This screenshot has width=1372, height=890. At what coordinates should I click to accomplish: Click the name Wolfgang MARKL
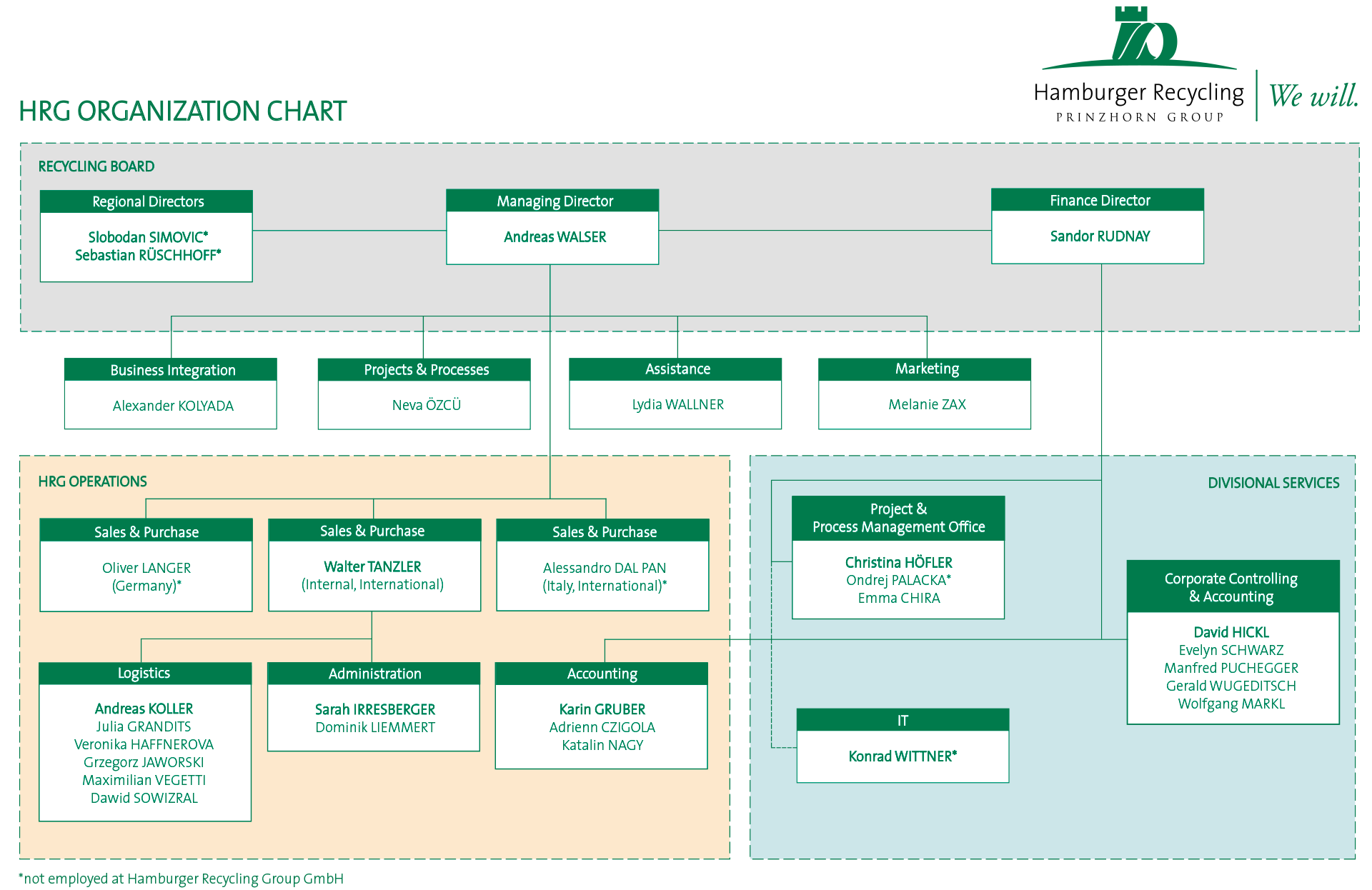click(1231, 704)
